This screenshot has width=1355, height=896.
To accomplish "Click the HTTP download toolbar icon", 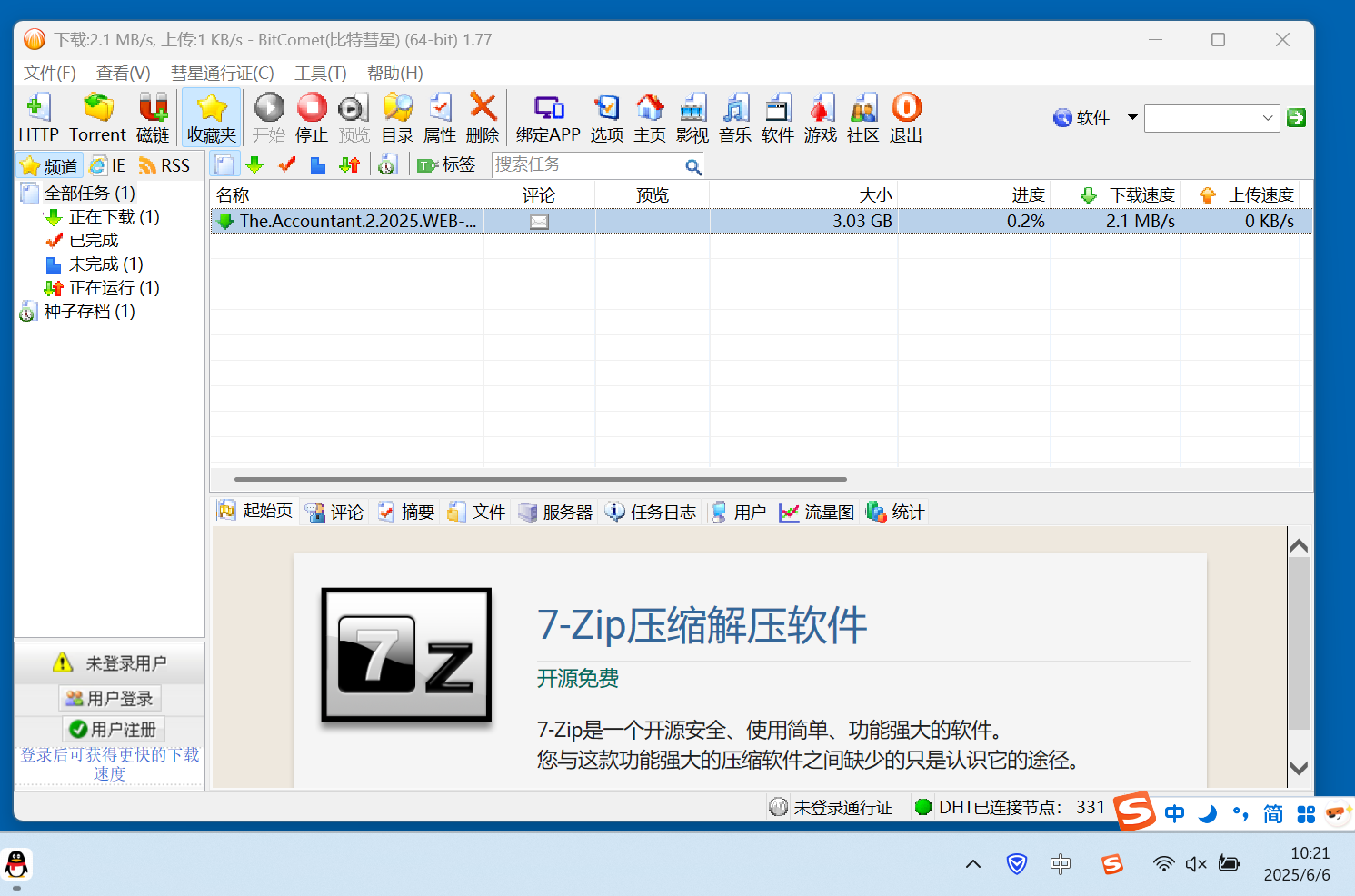I will [38, 117].
